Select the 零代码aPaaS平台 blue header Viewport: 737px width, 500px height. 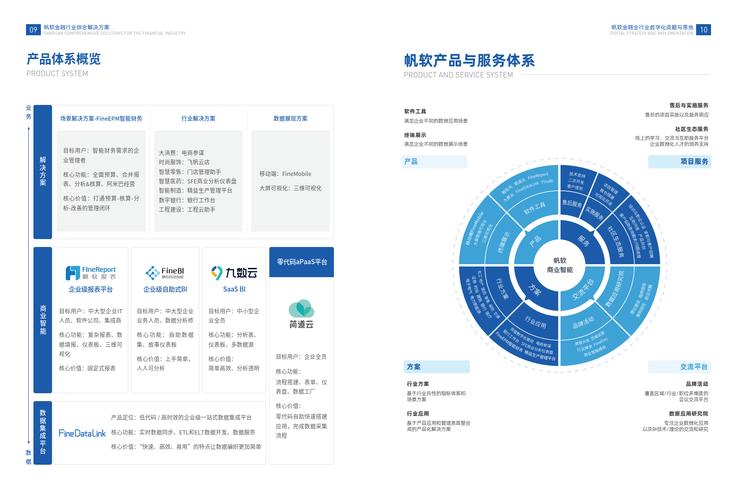pos(301,262)
